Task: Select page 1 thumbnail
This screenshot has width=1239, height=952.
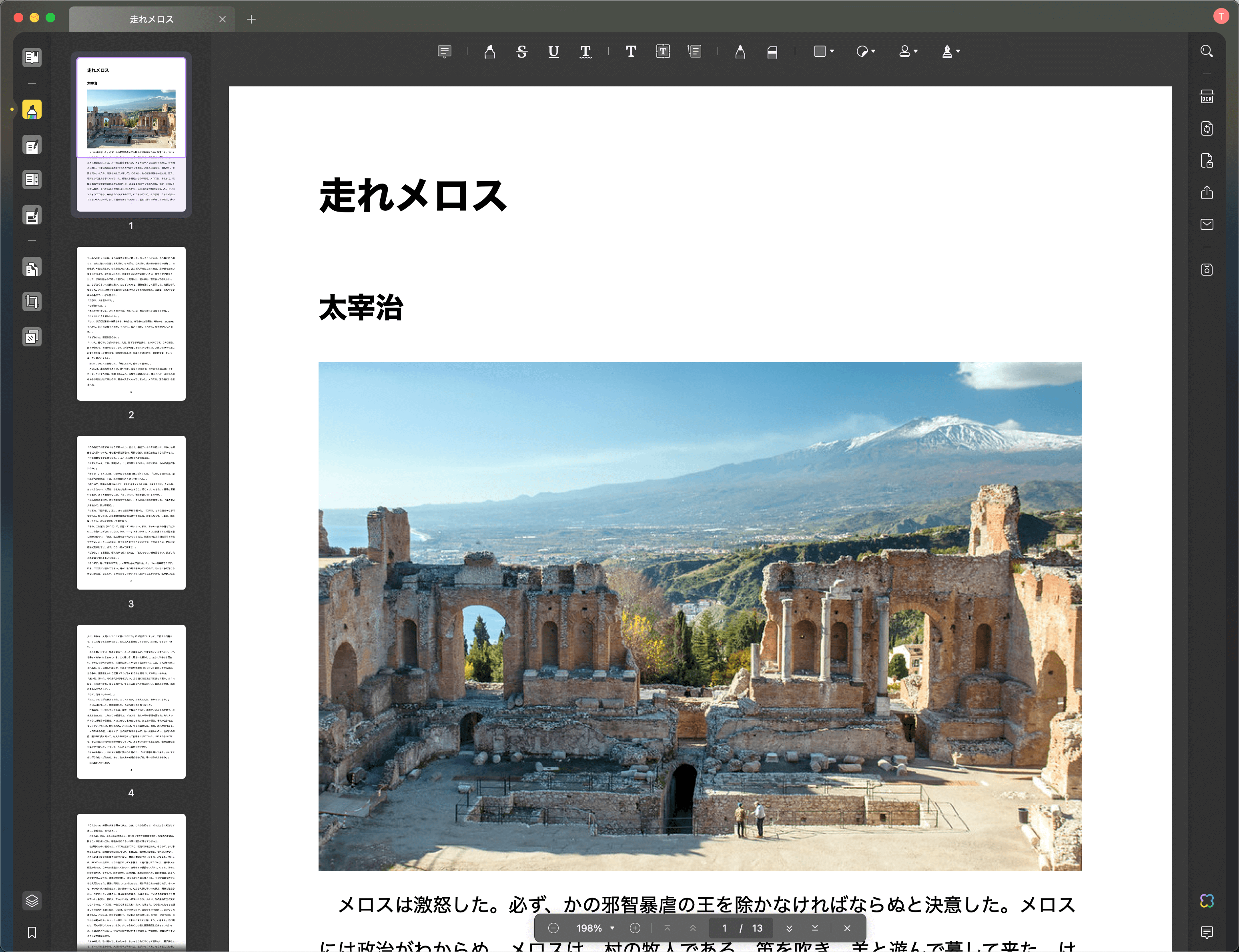Action: tap(131, 134)
